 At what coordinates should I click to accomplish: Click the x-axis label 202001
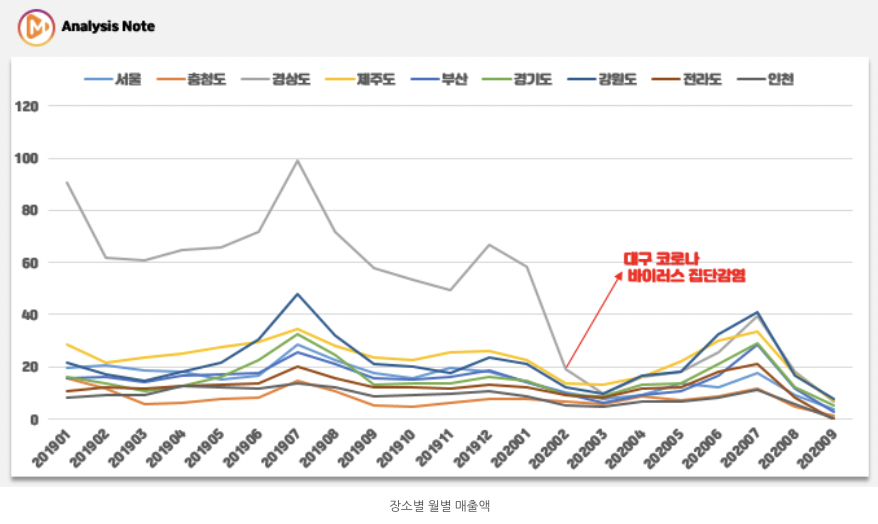(512, 448)
